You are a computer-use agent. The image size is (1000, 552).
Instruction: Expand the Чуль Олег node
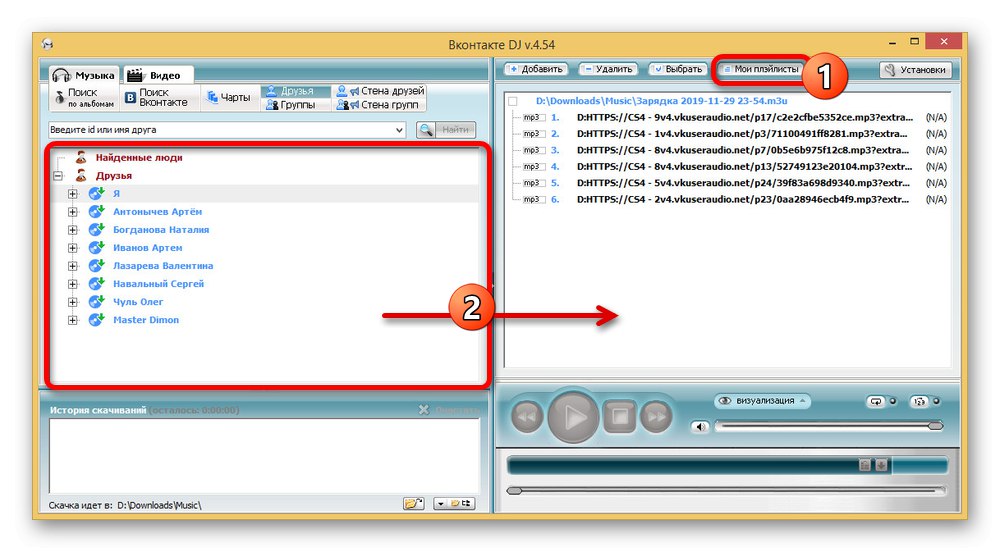pos(72,301)
